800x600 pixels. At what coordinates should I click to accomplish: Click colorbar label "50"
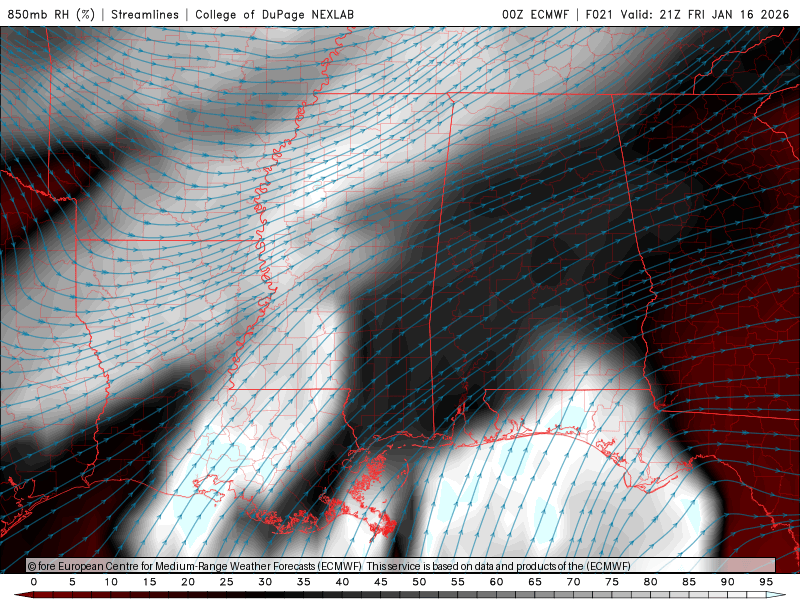[419, 582]
